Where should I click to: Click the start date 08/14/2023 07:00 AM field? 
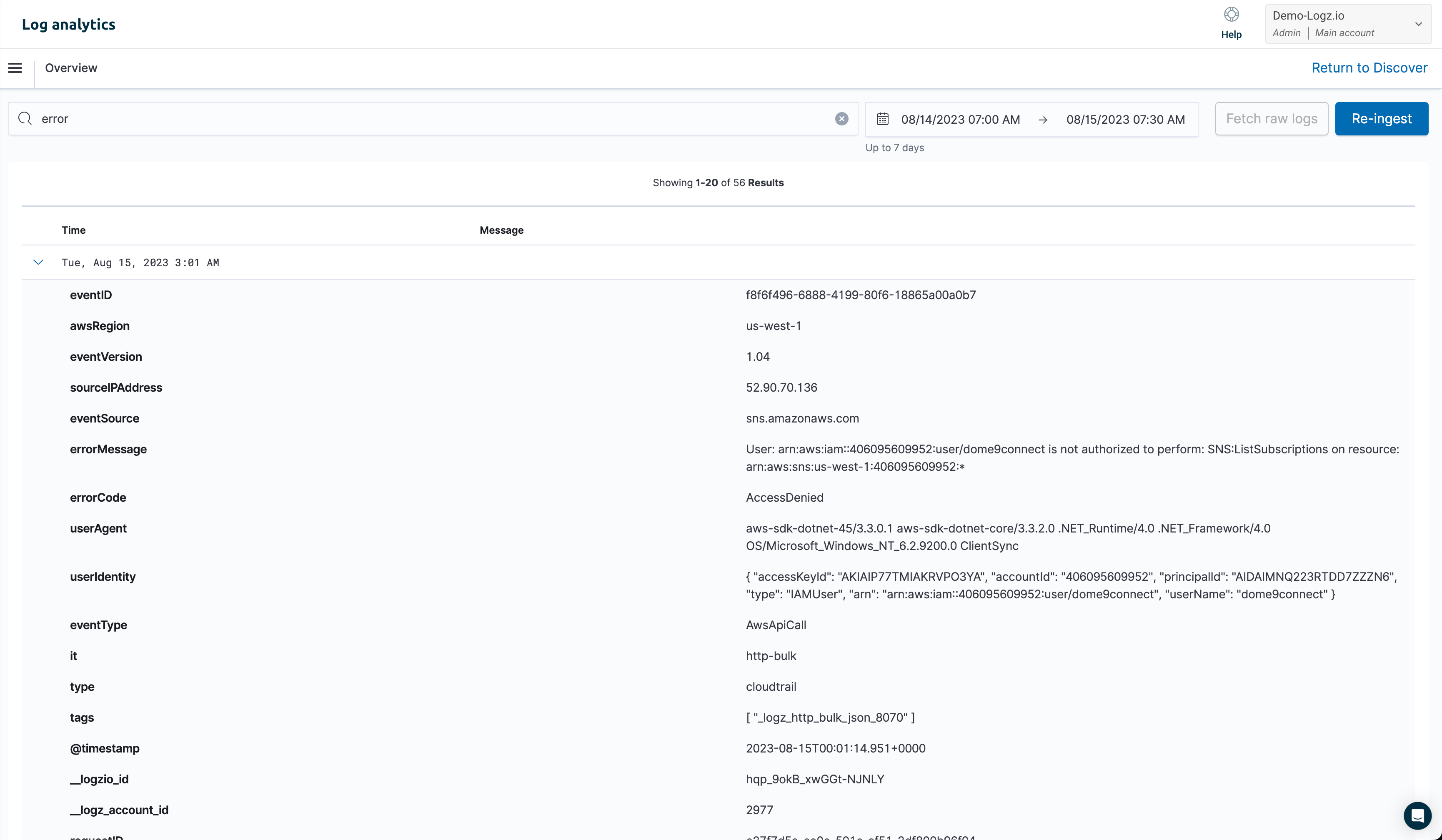point(960,119)
